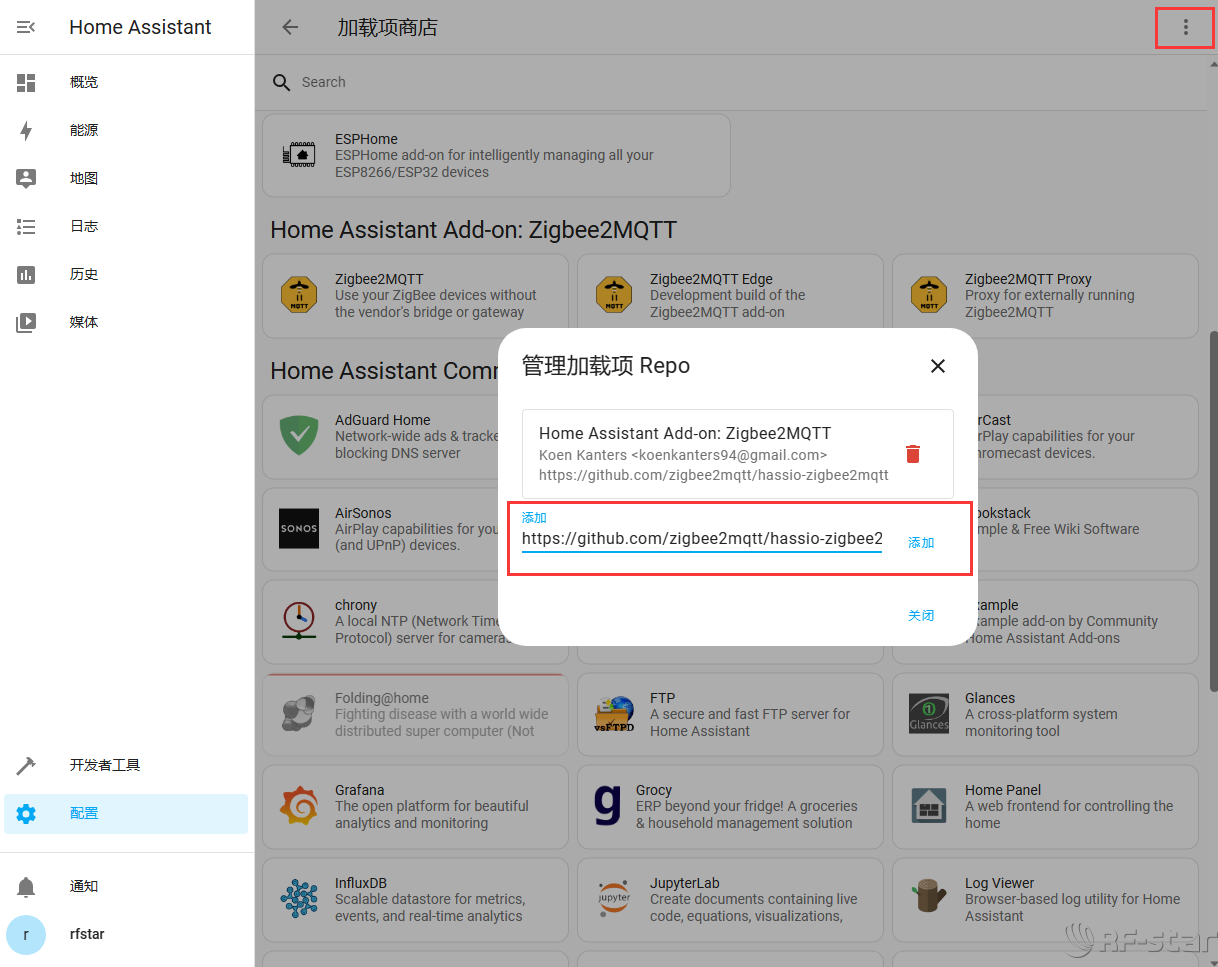Open 能源 energy page in sidebar
Viewport: 1218px width, 967px height.
84,131
